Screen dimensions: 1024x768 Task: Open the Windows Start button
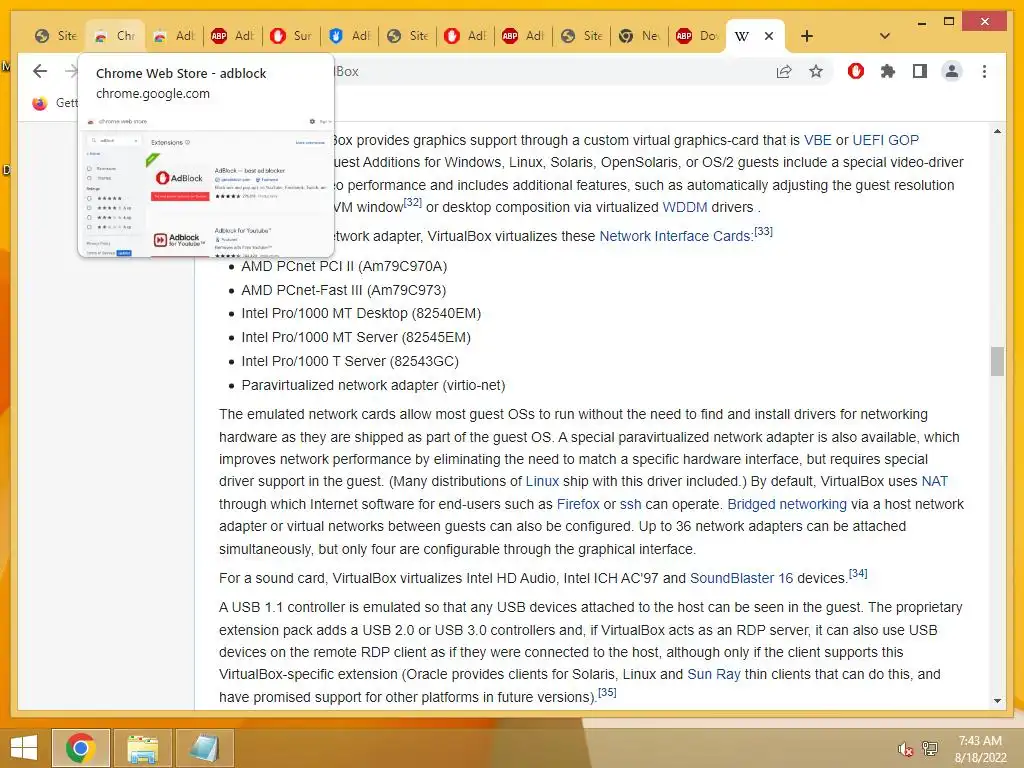point(24,748)
